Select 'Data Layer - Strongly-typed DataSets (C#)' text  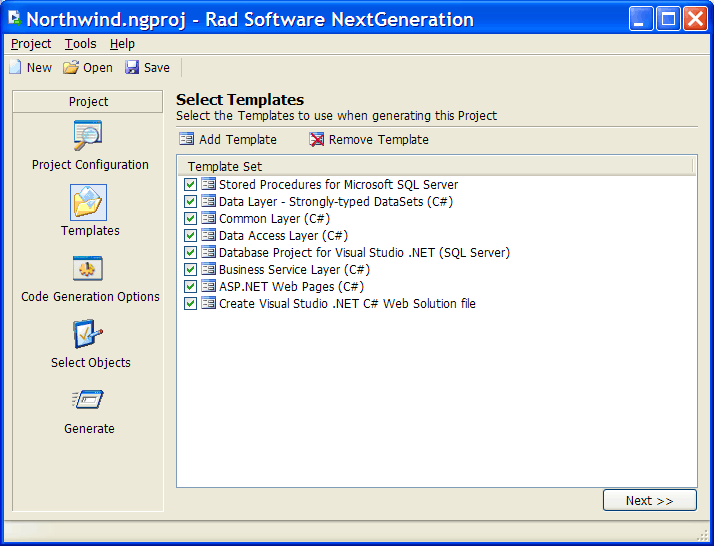tap(336, 201)
